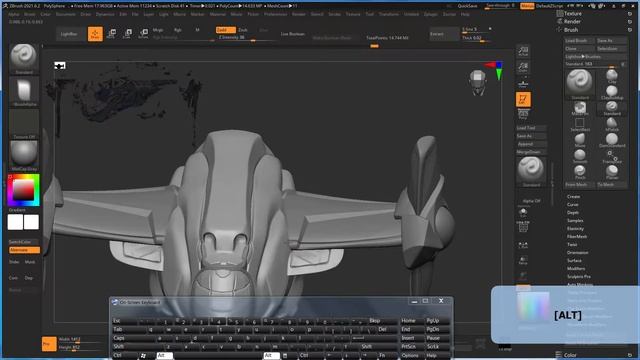This screenshot has width=640, height=360.
Task: Click the camera head orientation gizmo
Action: click(x=478, y=82)
